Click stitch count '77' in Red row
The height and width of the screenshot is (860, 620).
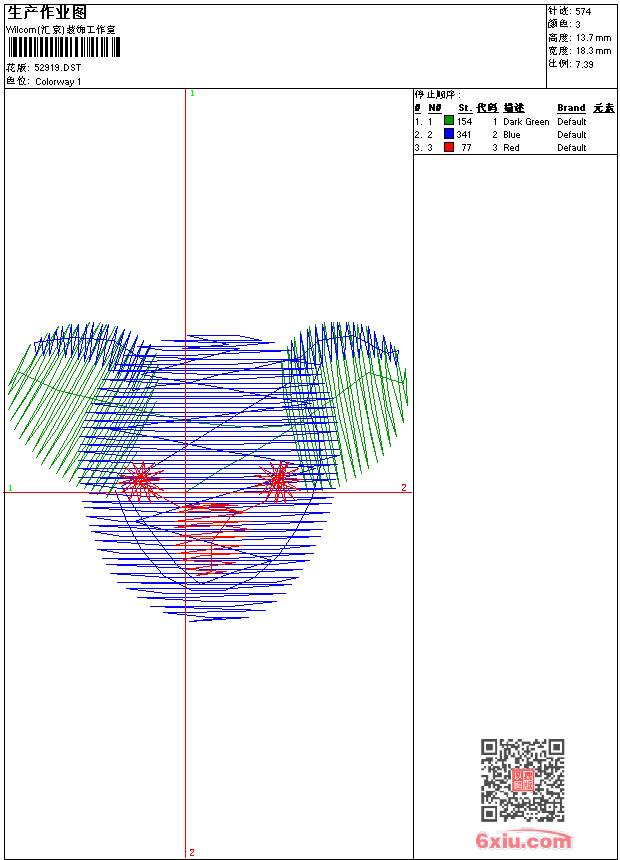(x=466, y=148)
